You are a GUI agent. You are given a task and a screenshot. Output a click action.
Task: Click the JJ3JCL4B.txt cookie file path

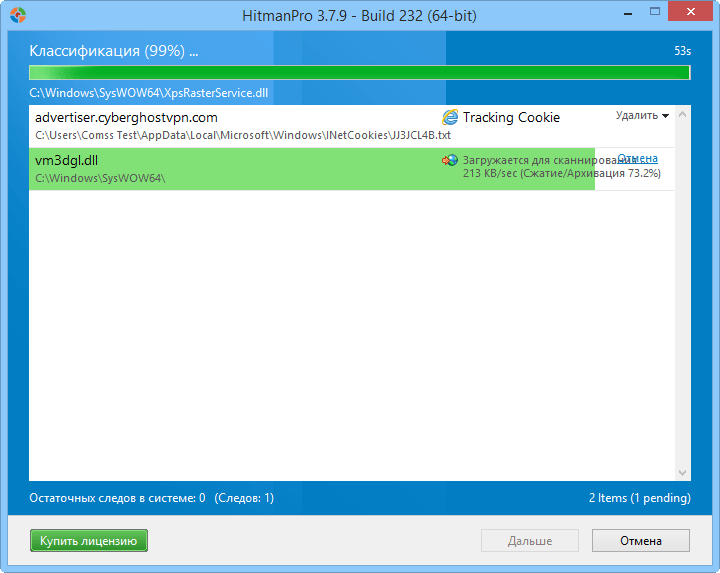(x=243, y=135)
